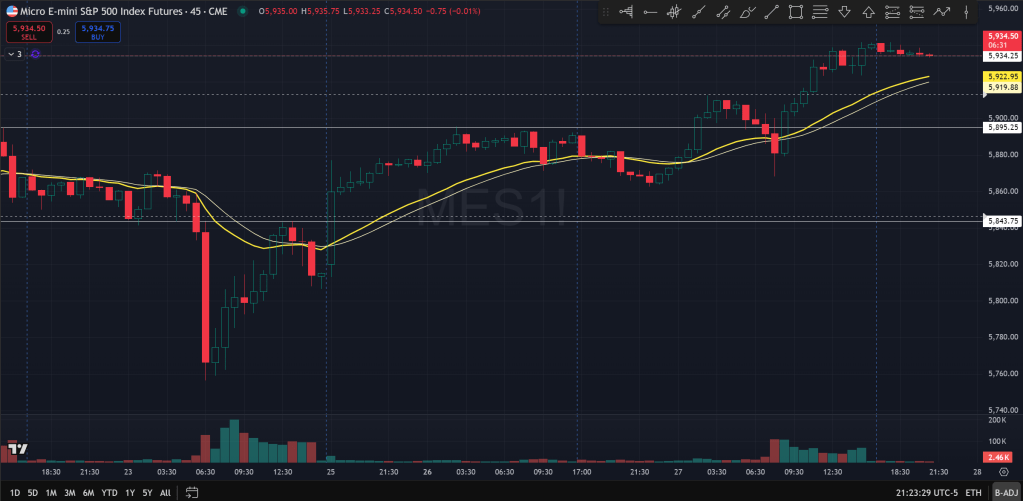Screen dimensions: 1023x501
Task: Select the horizontal line drawing tool
Action: pyautogui.click(x=650, y=12)
